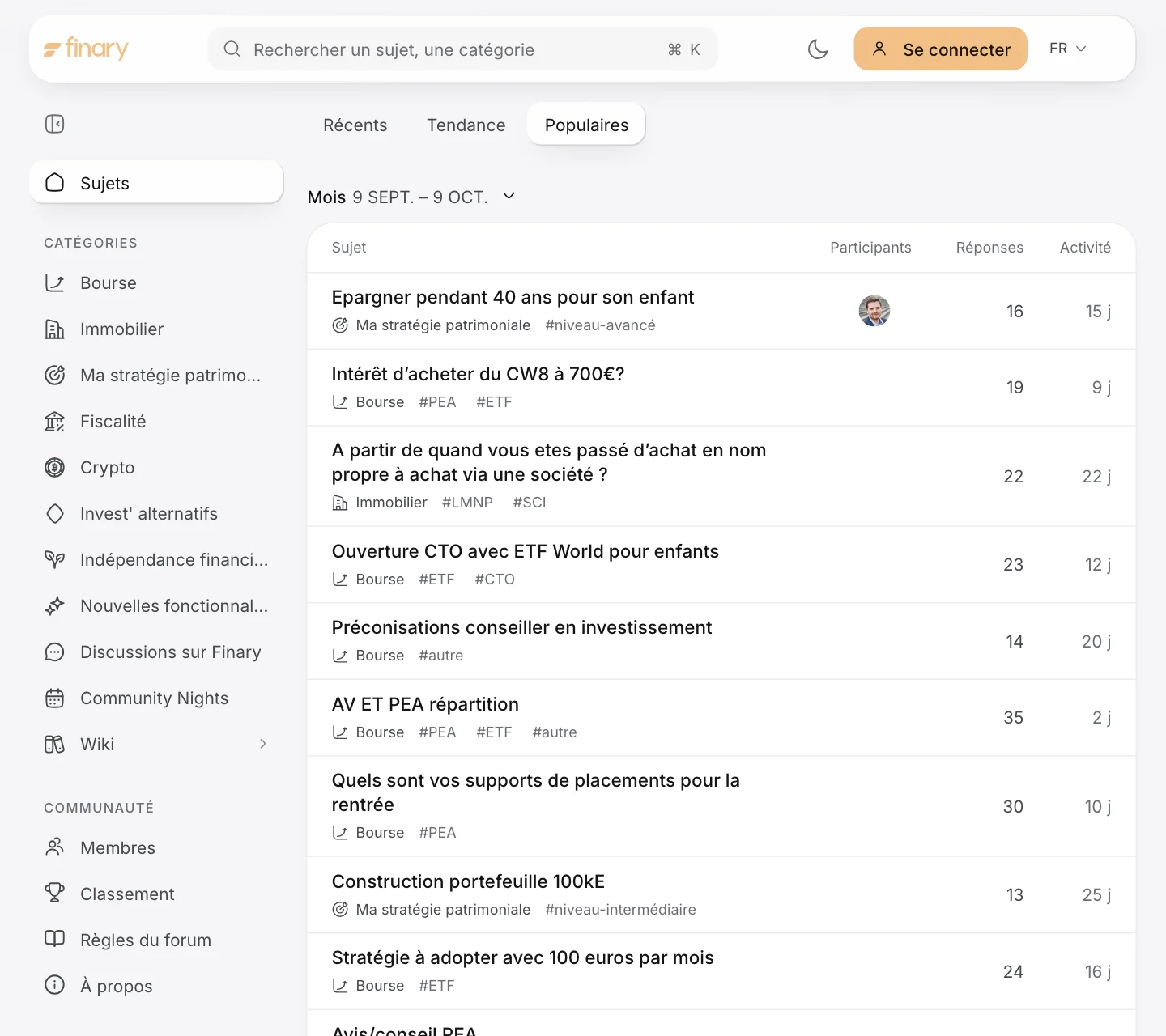Expand the Wiki submenu chevron
1166x1036 pixels.
click(x=263, y=744)
